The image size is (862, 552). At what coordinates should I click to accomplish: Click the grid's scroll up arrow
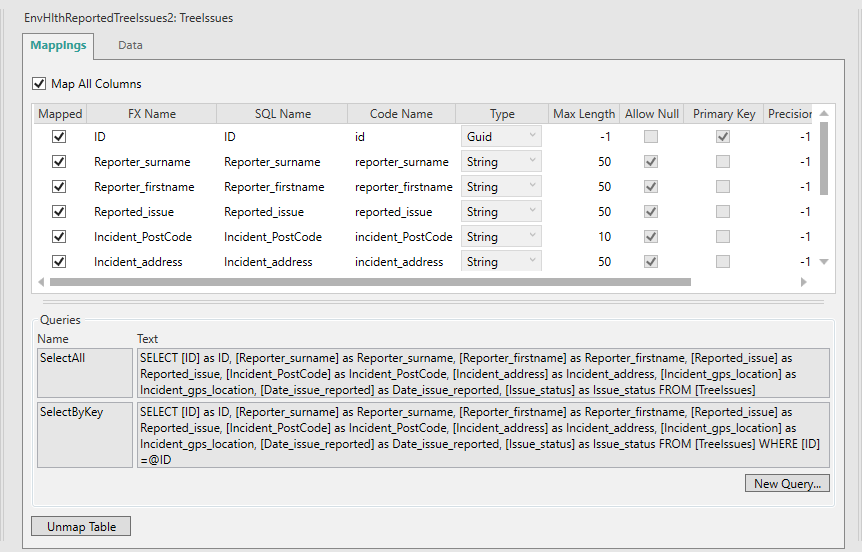point(824,113)
